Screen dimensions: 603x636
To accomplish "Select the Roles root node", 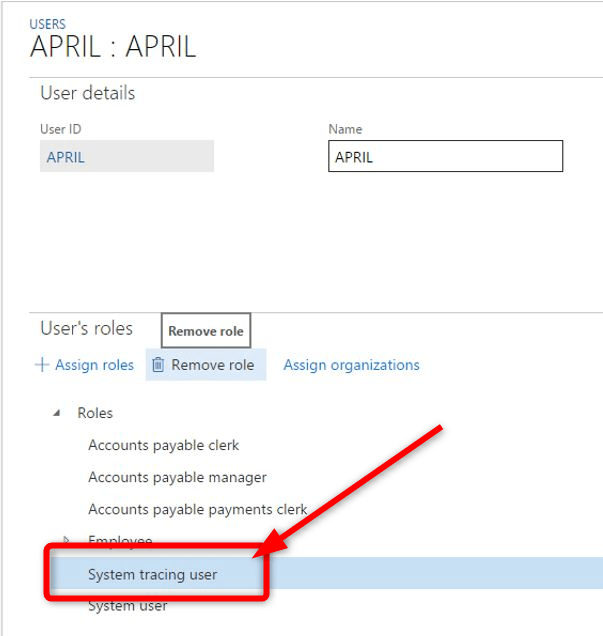I will coord(95,413).
